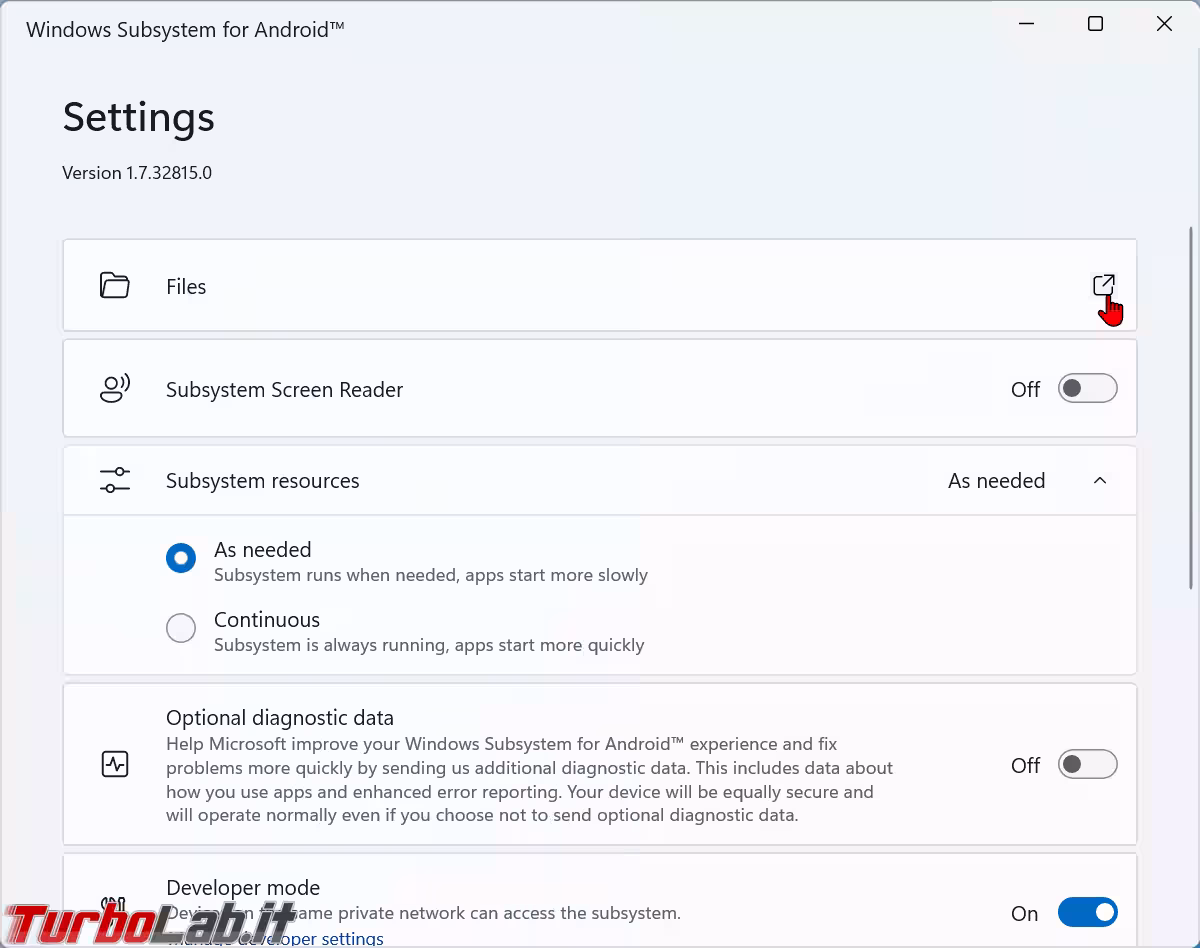
Task: Close the Windows Subsystem for Android window
Action: [1164, 24]
